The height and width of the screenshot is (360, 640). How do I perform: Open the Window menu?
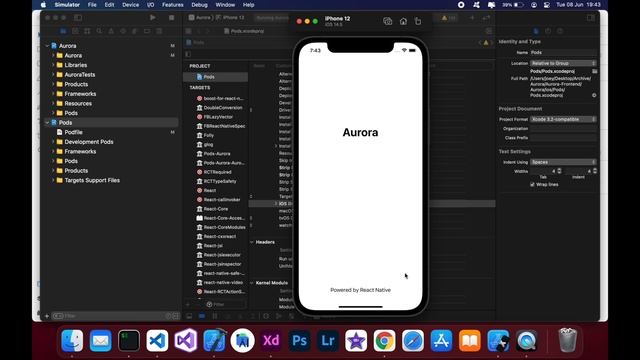click(x=225, y=5)
